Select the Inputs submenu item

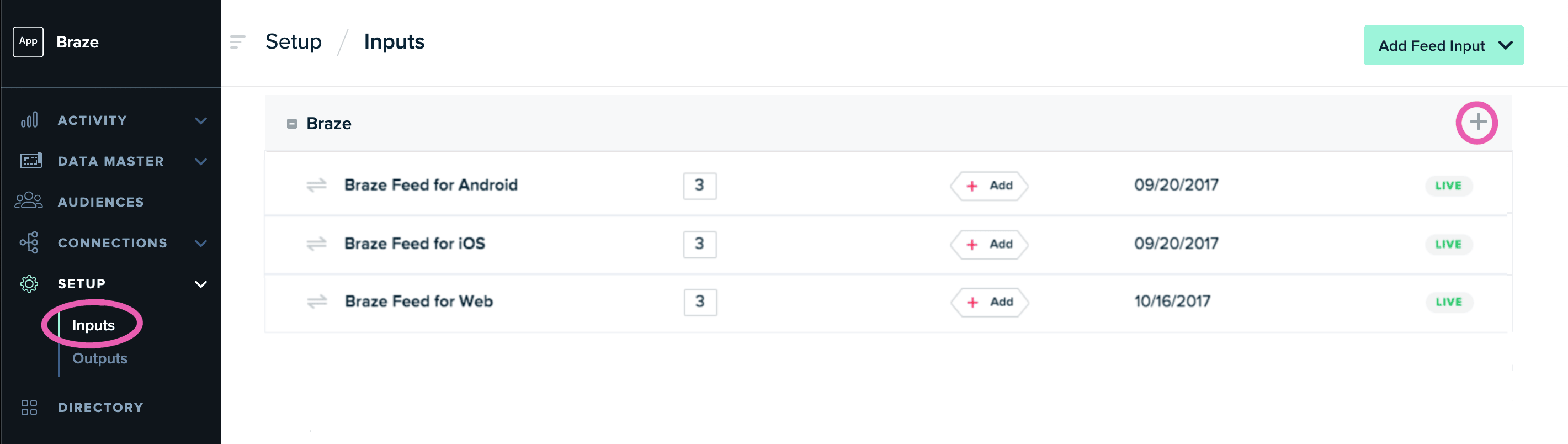click(93, 325)
